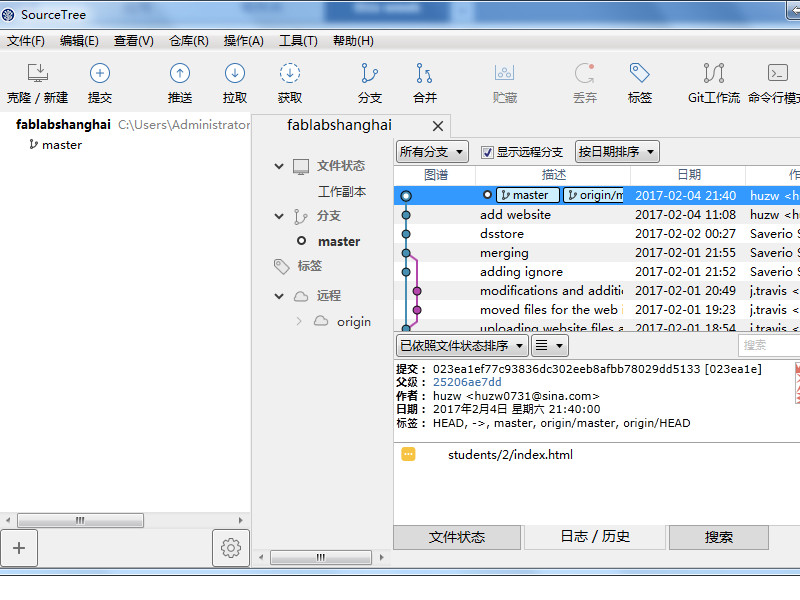Viewport: 800px width, 600px height.
Task: Click the Commit (提交) toolbar icon
Action: pyautogui.click(x=99, y=73)
